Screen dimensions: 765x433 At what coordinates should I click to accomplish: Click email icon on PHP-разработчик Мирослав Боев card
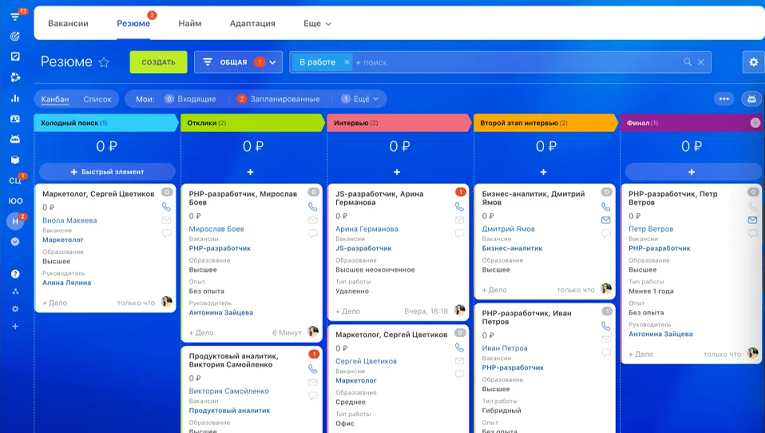(x=313, y=220)
